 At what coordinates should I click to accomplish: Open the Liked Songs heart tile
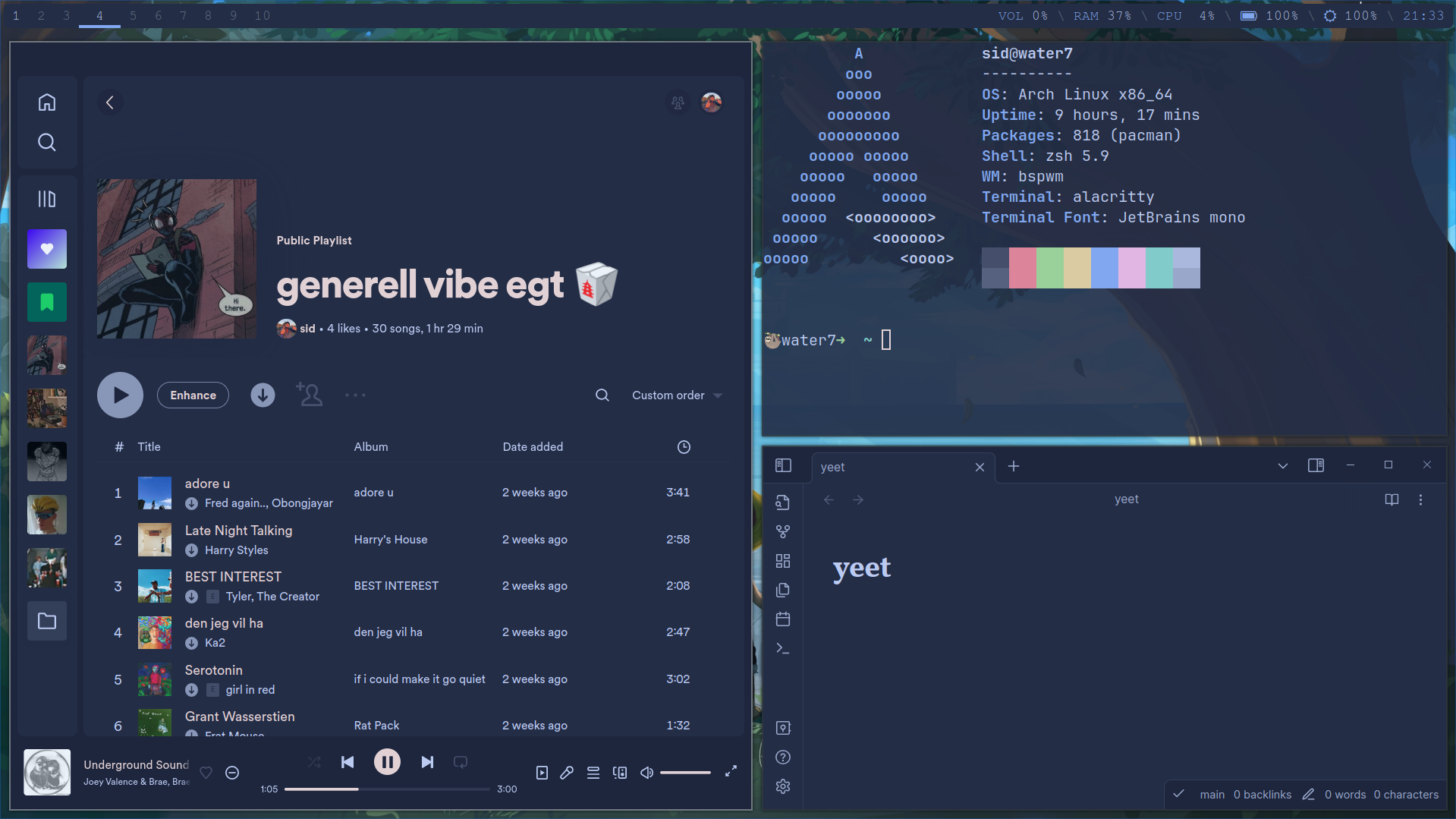click(47, 249)
